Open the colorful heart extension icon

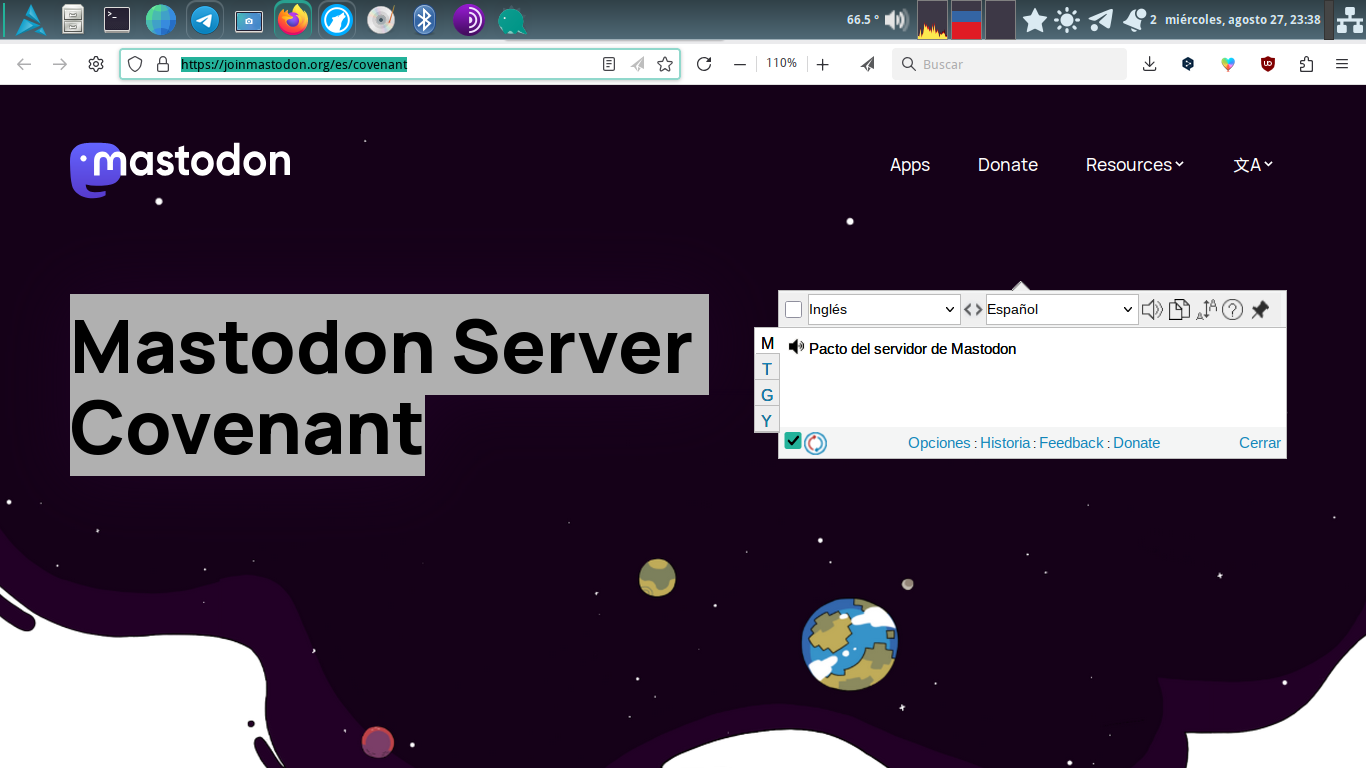(1228, 64)
